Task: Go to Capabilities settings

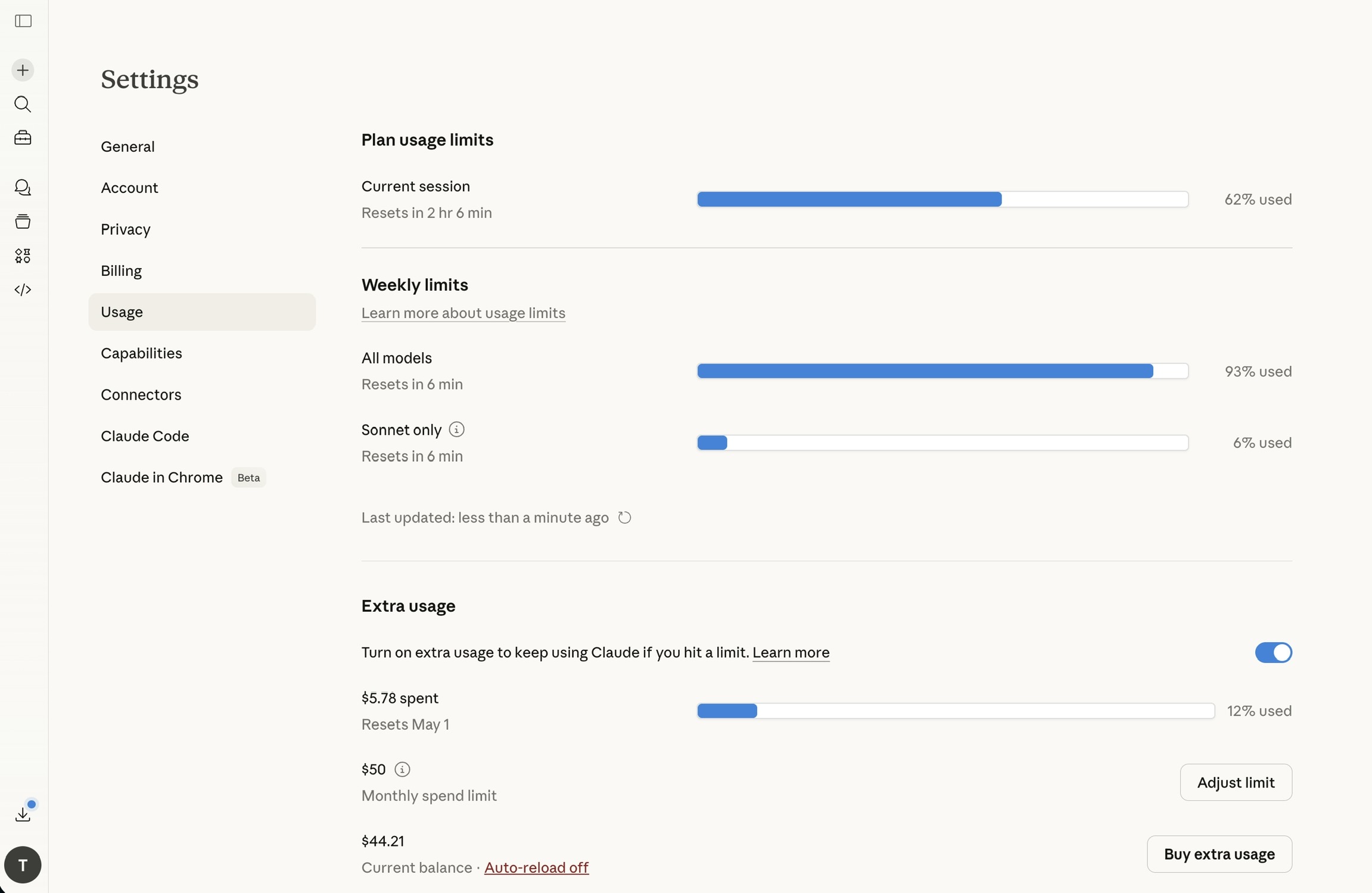Action: tap(141, 353)
